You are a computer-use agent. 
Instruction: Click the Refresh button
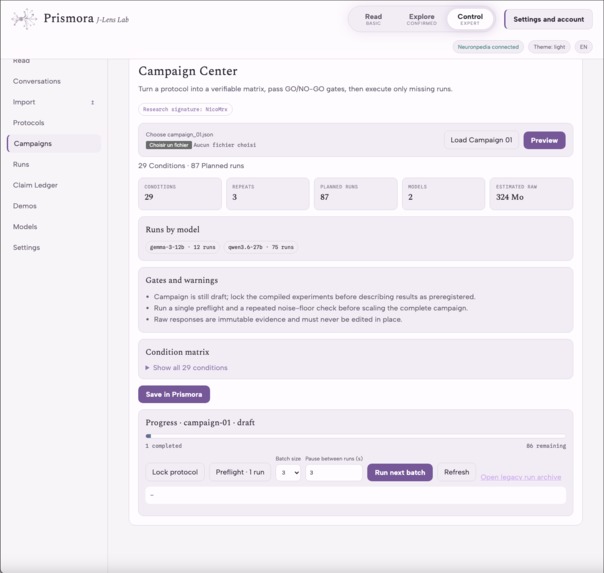click(456, 472)
